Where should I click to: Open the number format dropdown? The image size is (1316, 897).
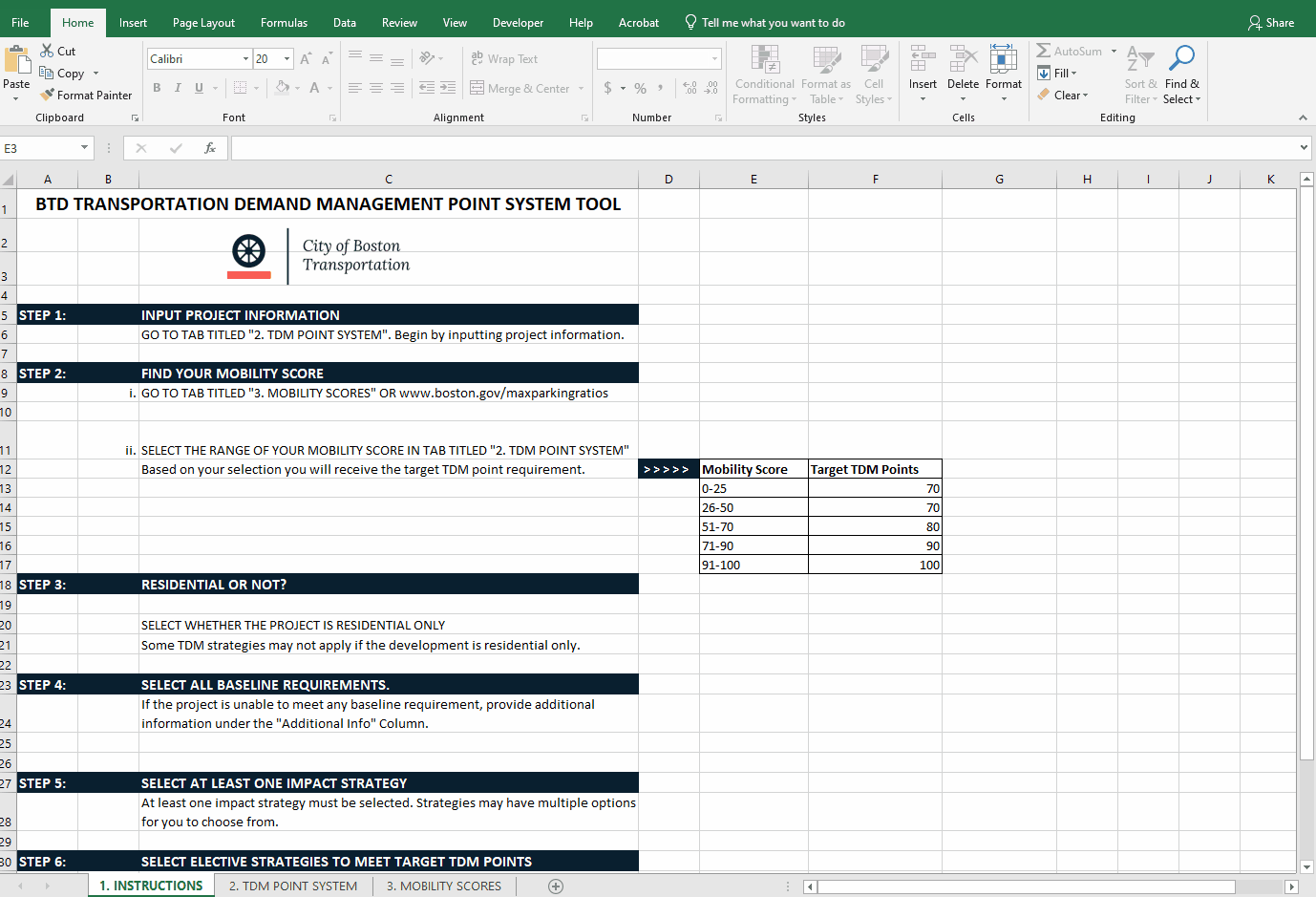point(714,59)
